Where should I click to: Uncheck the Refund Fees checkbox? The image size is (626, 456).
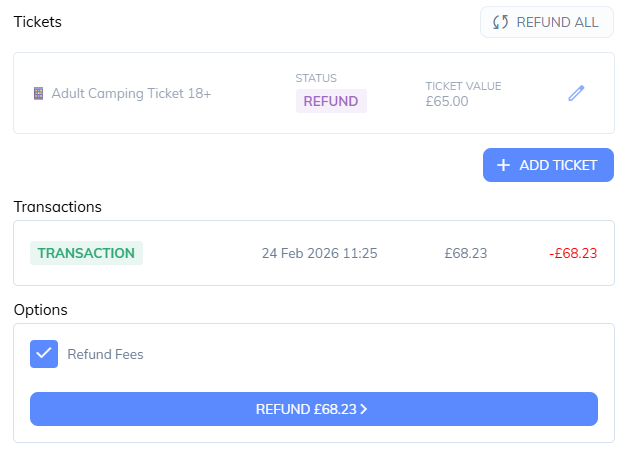click(44, 354)
